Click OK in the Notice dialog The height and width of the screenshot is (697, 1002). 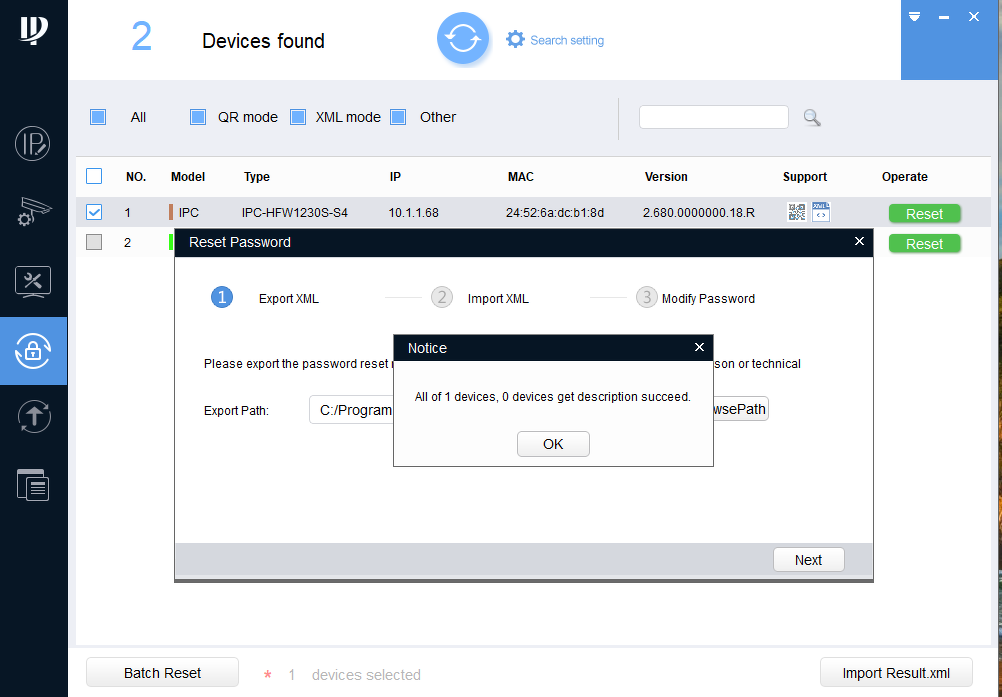pos(553,444)
